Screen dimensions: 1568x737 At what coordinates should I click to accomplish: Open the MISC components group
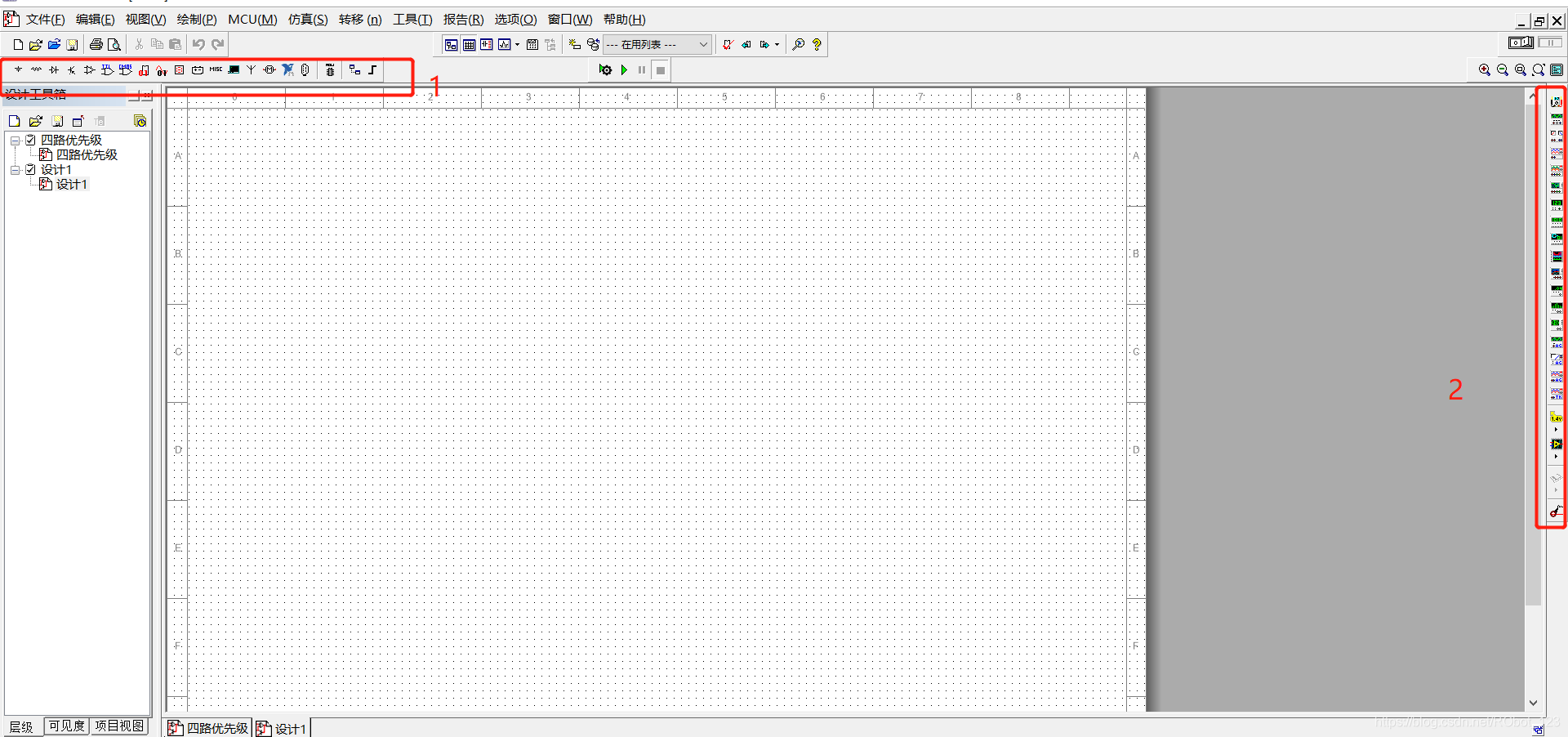(216, 70)
